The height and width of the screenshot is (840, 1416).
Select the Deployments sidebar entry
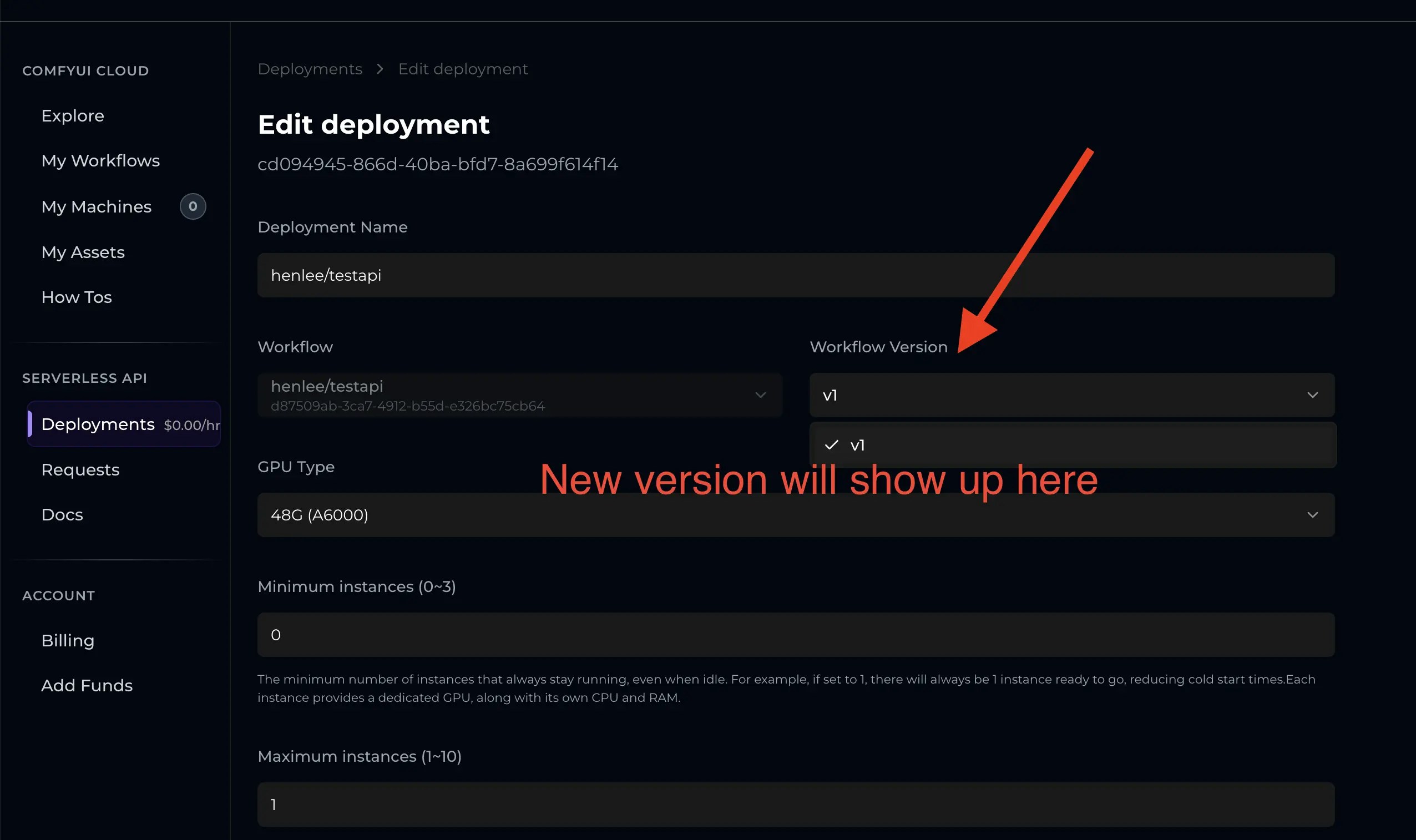click(98, 424)
